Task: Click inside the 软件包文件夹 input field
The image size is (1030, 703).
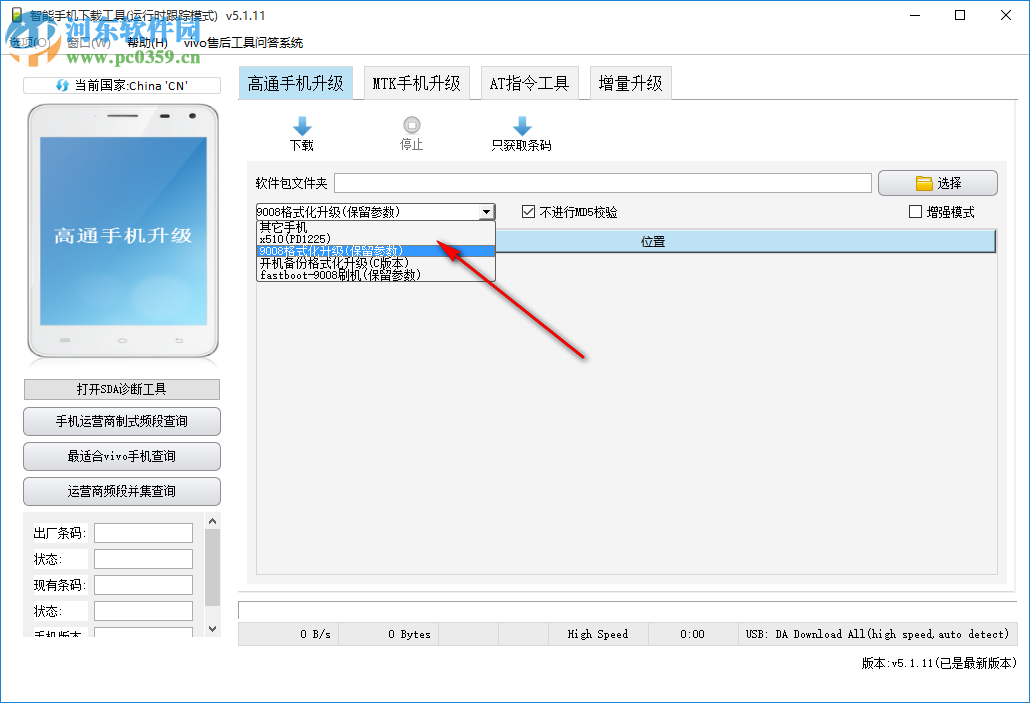Action: tap(600, 182)
